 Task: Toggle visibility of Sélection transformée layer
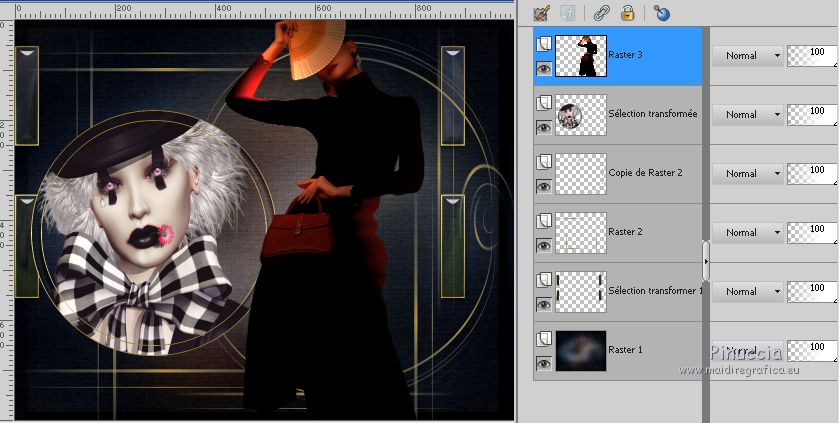click(544, 127)
